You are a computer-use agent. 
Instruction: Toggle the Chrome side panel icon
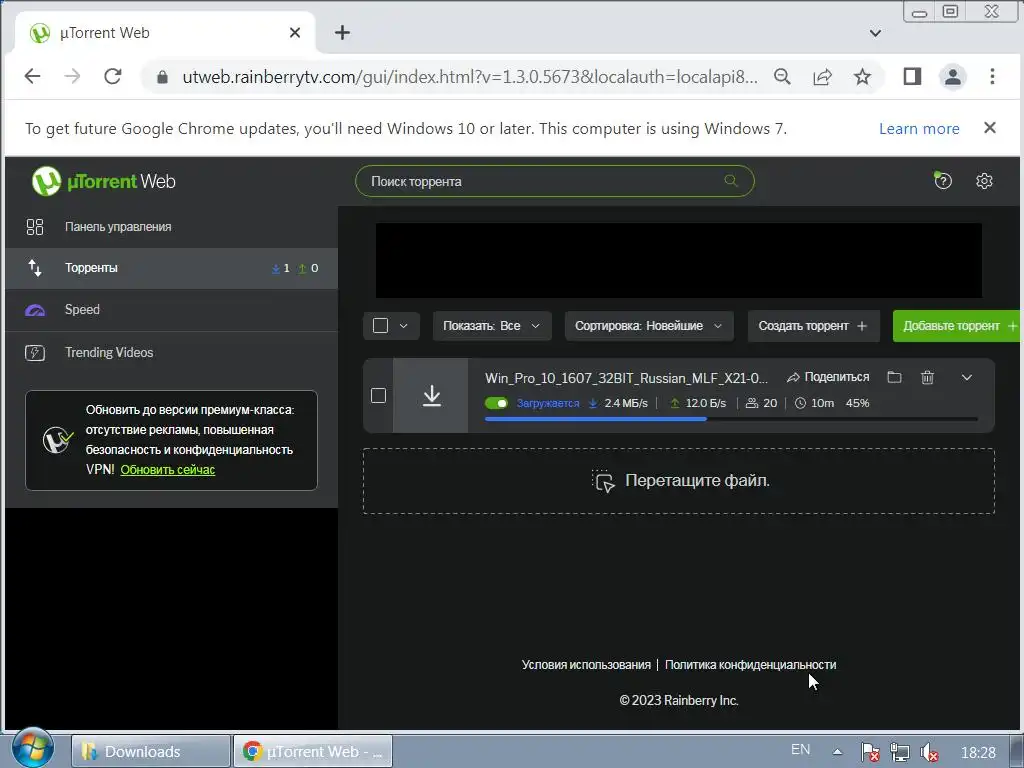[x=912, y=76]
